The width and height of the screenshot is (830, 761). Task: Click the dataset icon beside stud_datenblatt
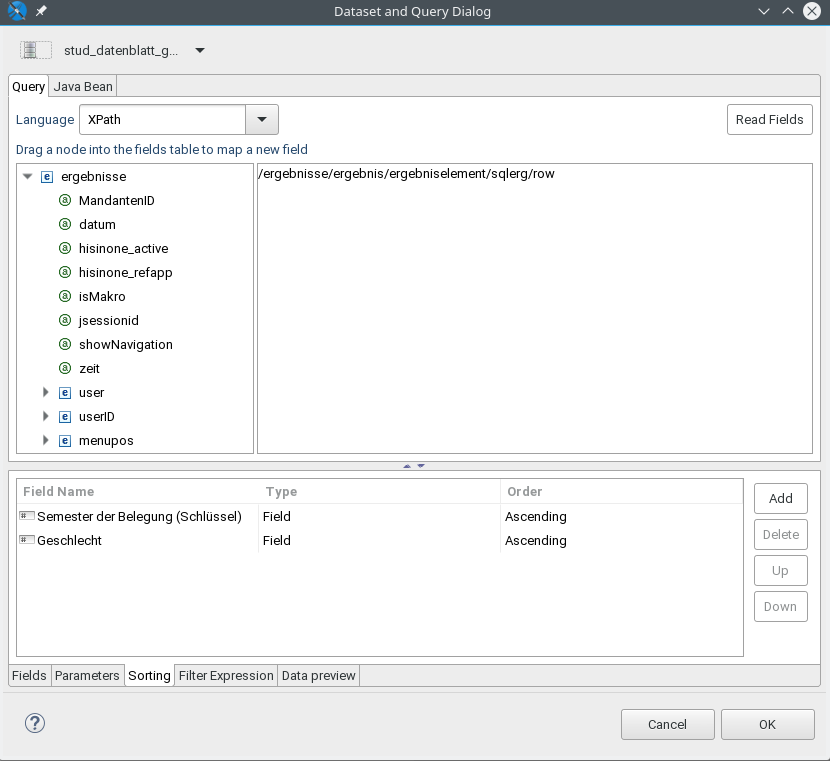pos(35,50)
